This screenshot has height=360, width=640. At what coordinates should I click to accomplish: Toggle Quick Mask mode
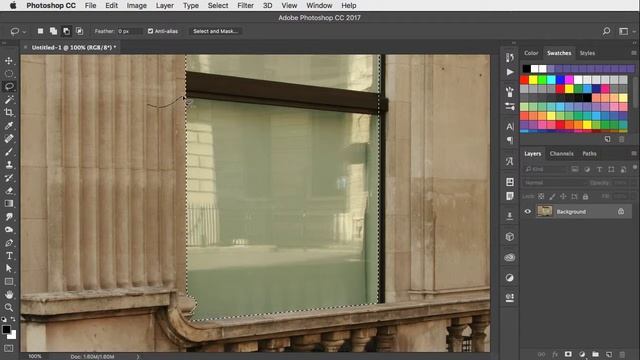tap(9, 348)
